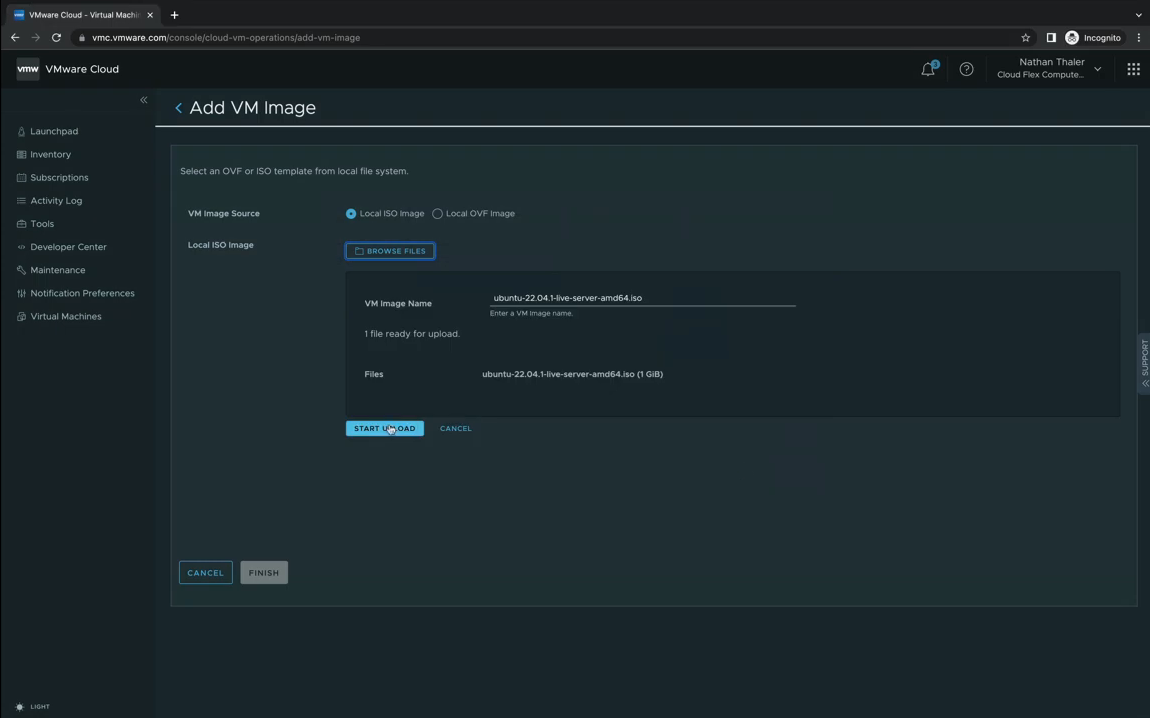Image resolution: width=1150 pixels, height=718 pixels.
Task: Go back using arrow beside Add VM Image
Action: tap(178, 108)
